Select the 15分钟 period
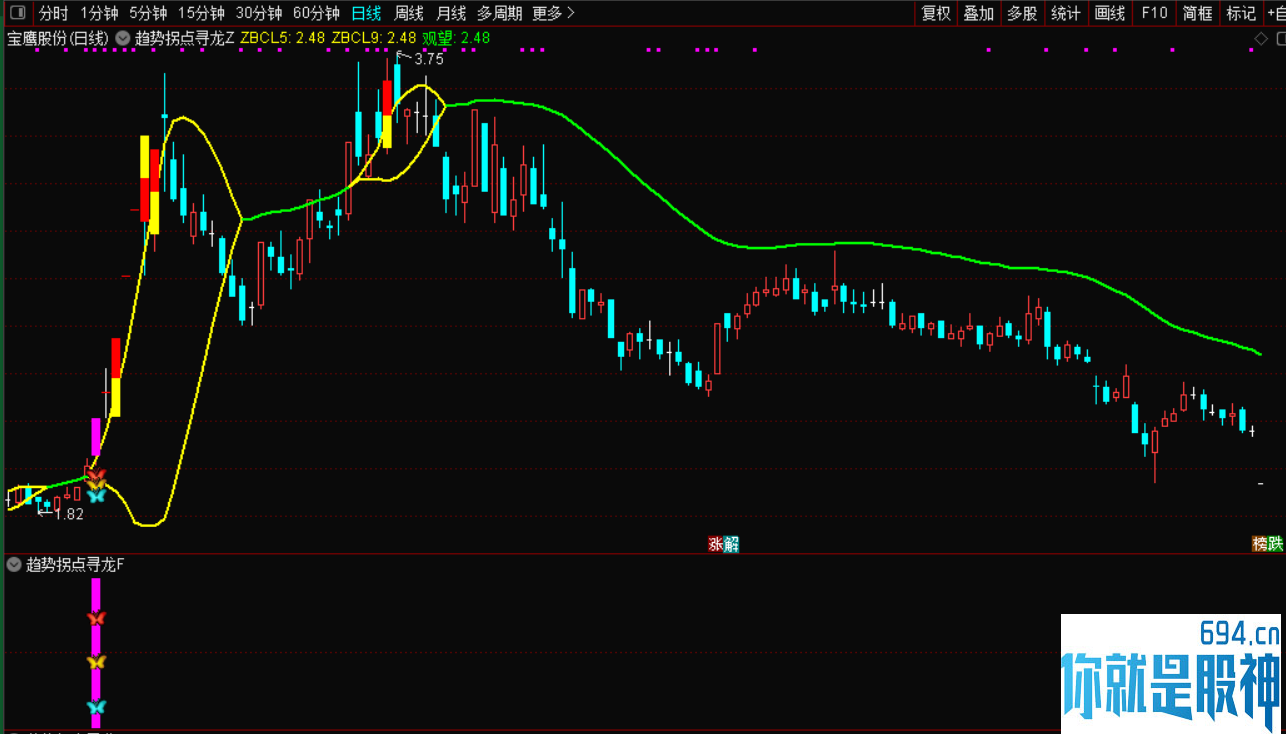This screenshot has height=734, width=1286. 201,13
